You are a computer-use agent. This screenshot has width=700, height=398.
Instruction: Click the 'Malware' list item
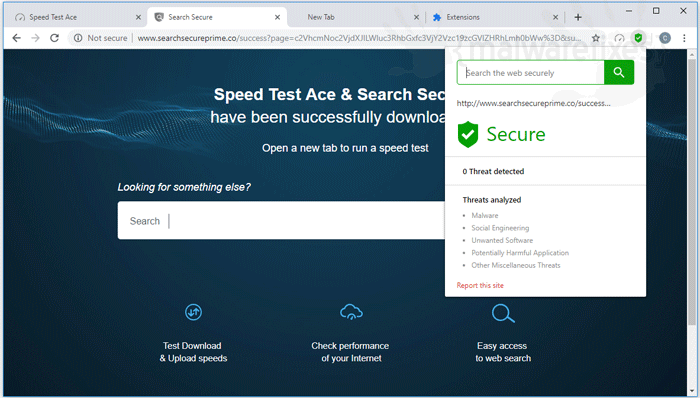click(485, 216)
